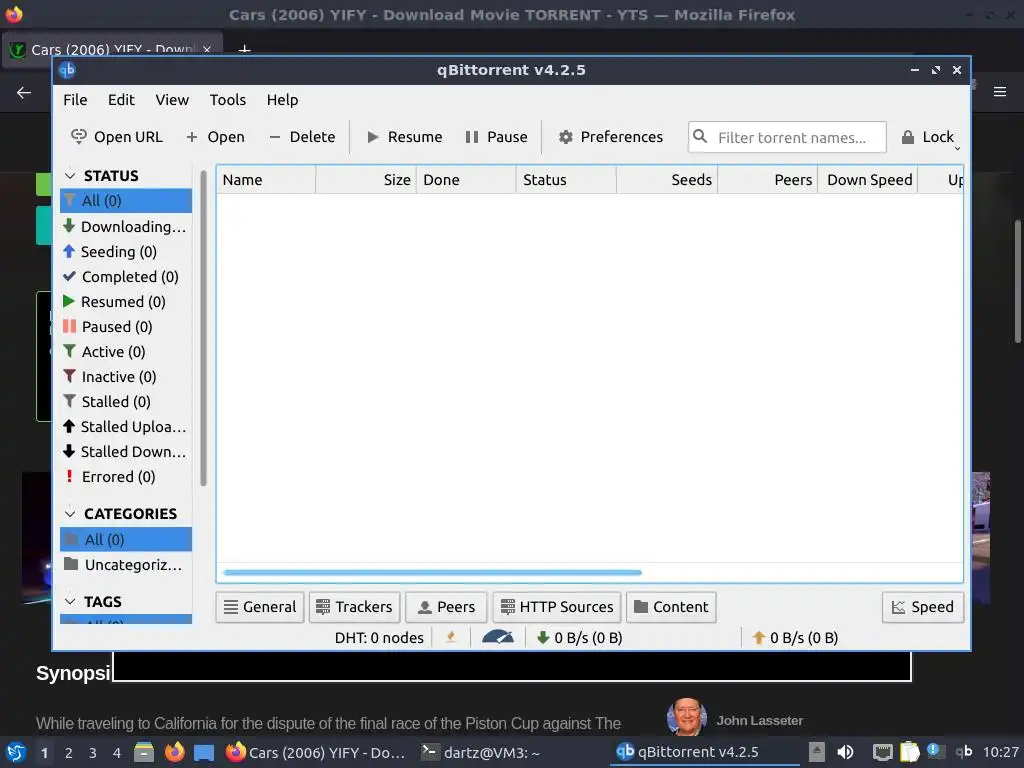The width and height of the screenshot is (1024, 768).
Task: Expand toolbar overflow chevron below Lock
Action: [957, 149]
